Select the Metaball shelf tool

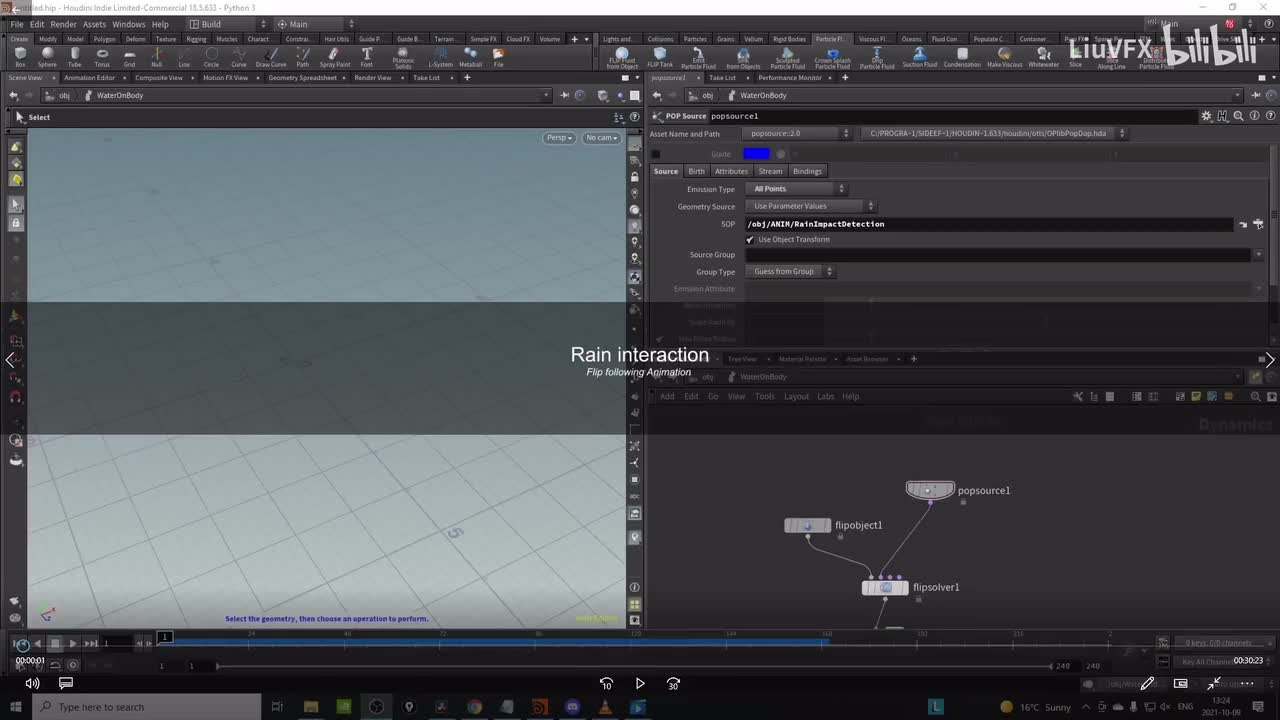(470, 57)
